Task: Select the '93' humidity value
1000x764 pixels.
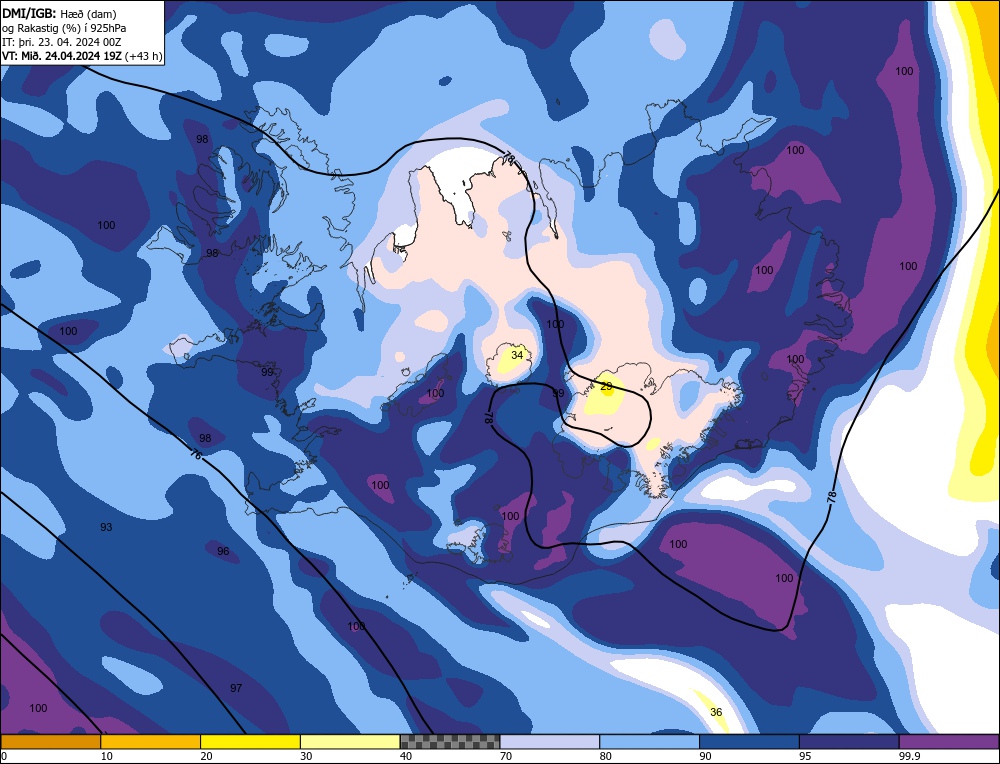Action: [x=107, y=527]
